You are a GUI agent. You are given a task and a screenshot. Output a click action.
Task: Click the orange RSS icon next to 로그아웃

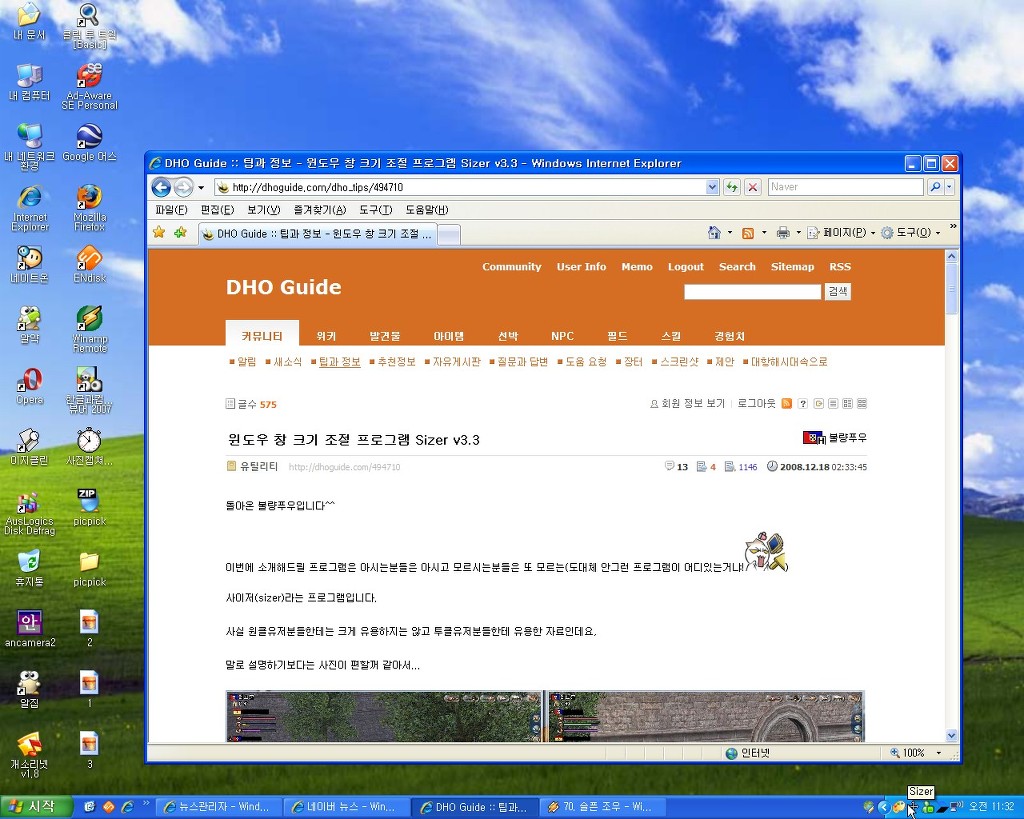pos(787,404)
